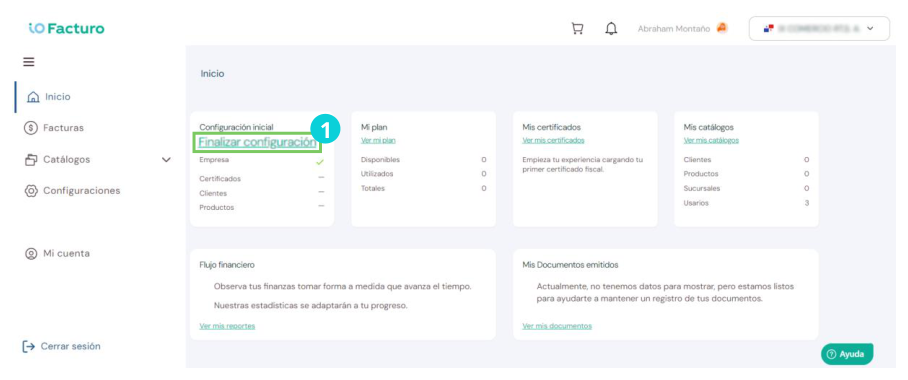
Task: Click the Facturo logo
Action: pos(67,28)
